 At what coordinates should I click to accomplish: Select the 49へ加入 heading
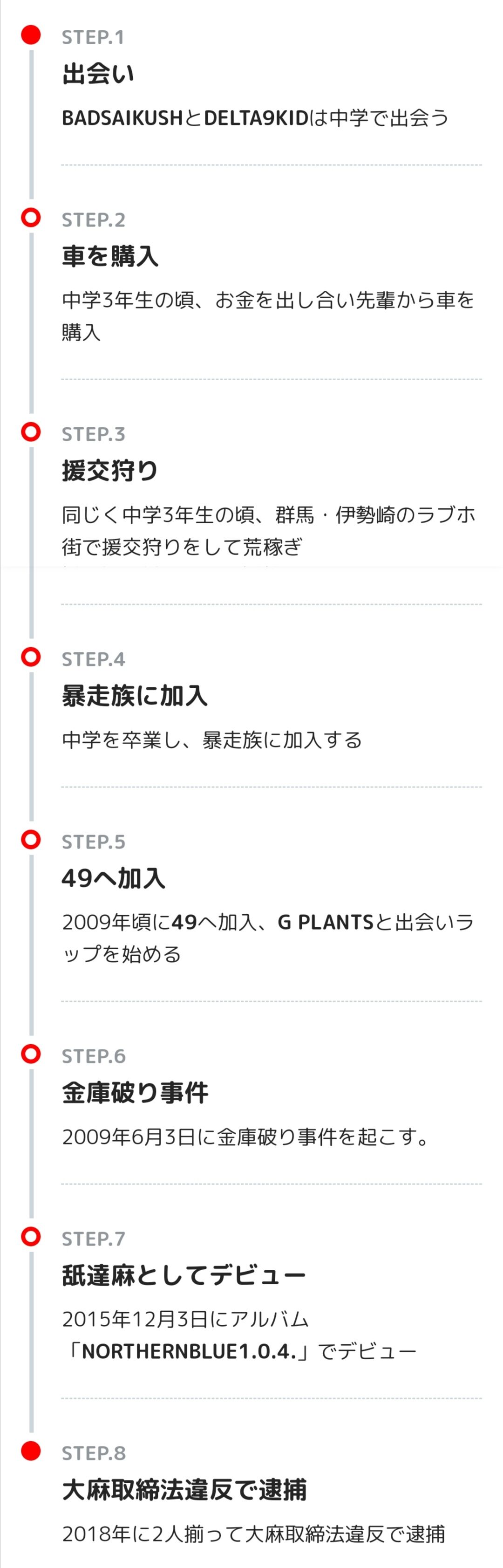[x=114, y=878]
